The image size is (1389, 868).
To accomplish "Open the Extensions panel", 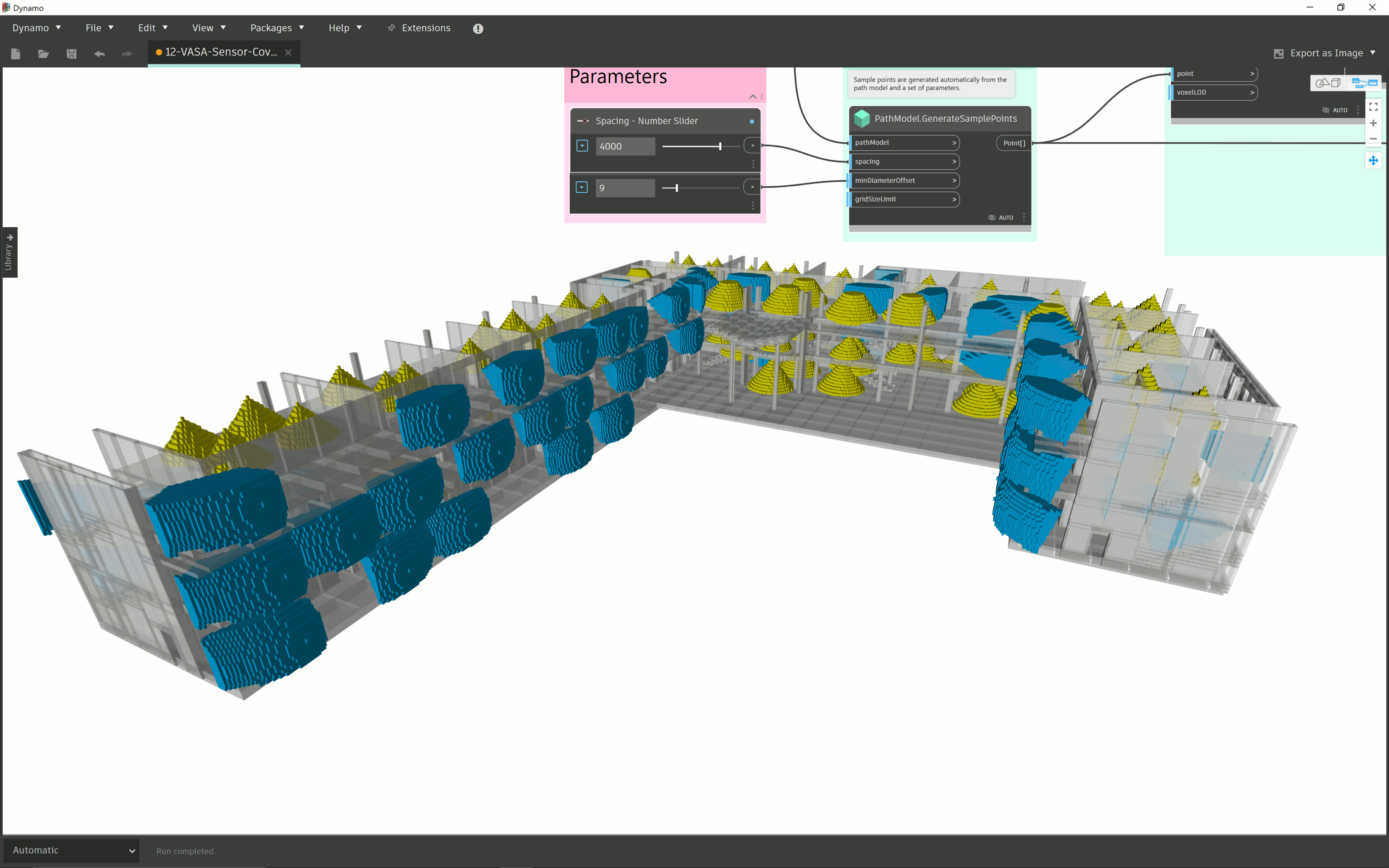I will [419, 28].
